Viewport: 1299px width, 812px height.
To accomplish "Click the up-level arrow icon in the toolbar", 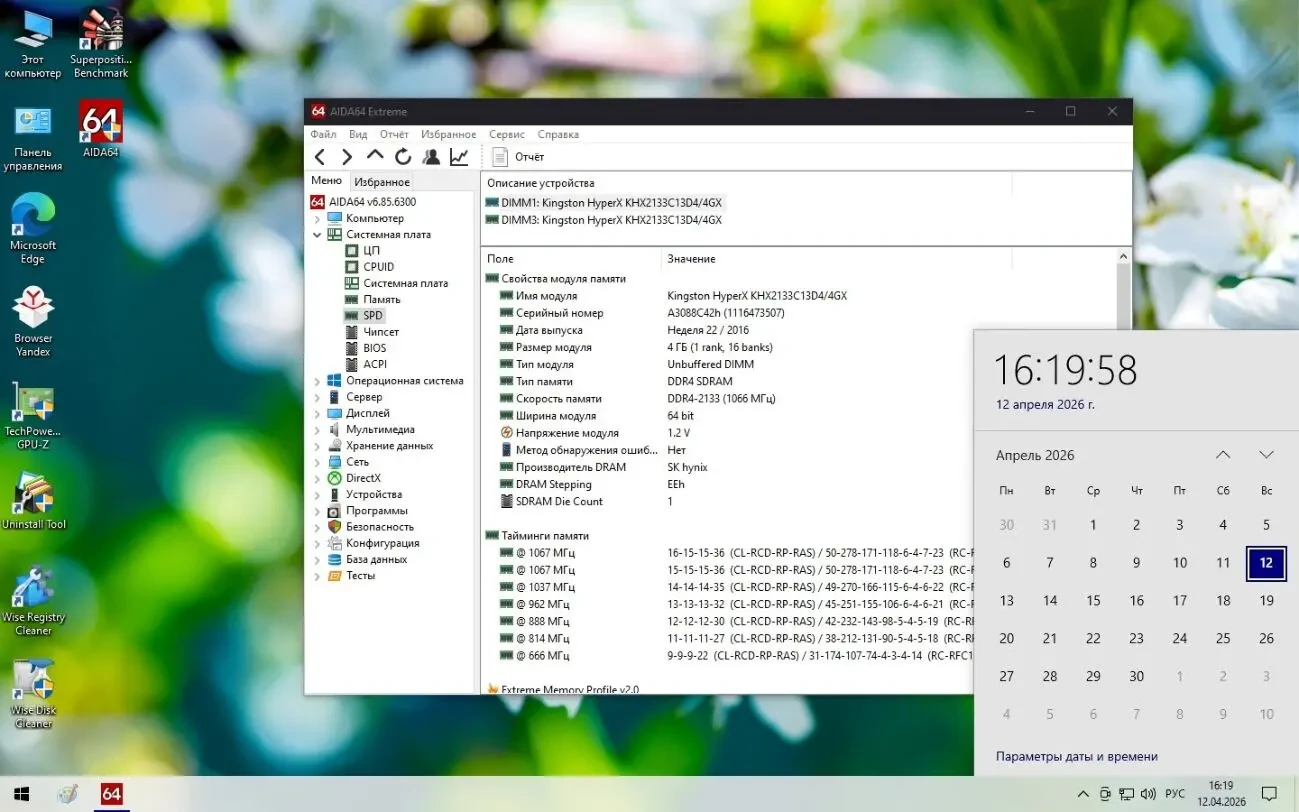I will click(x=375, y=156).
